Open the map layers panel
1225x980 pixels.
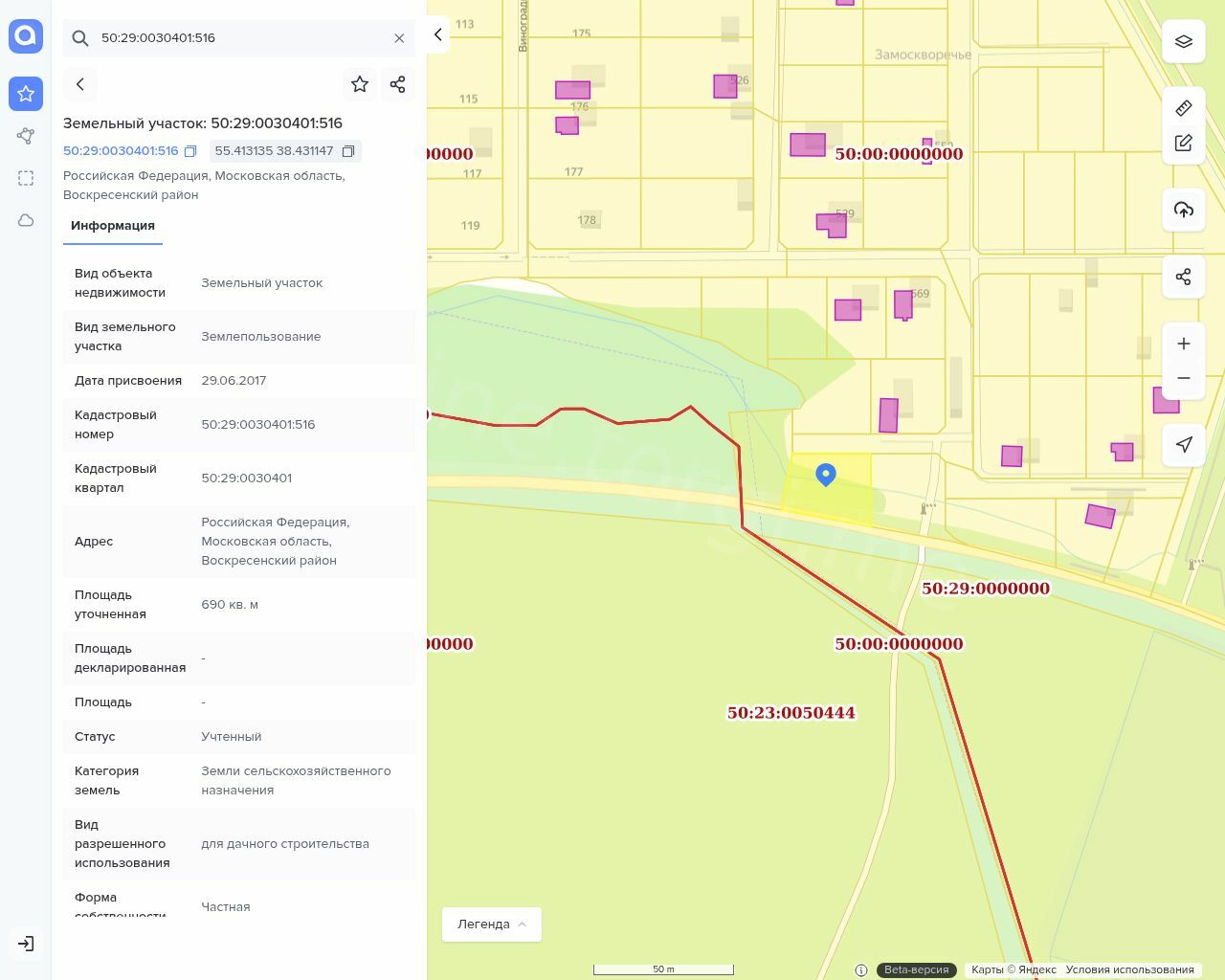click(1183, 42)
